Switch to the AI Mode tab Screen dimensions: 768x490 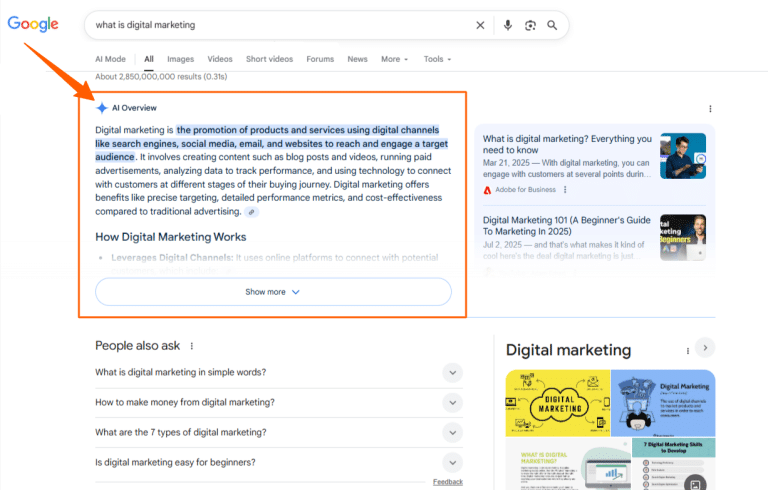[110, 59]
